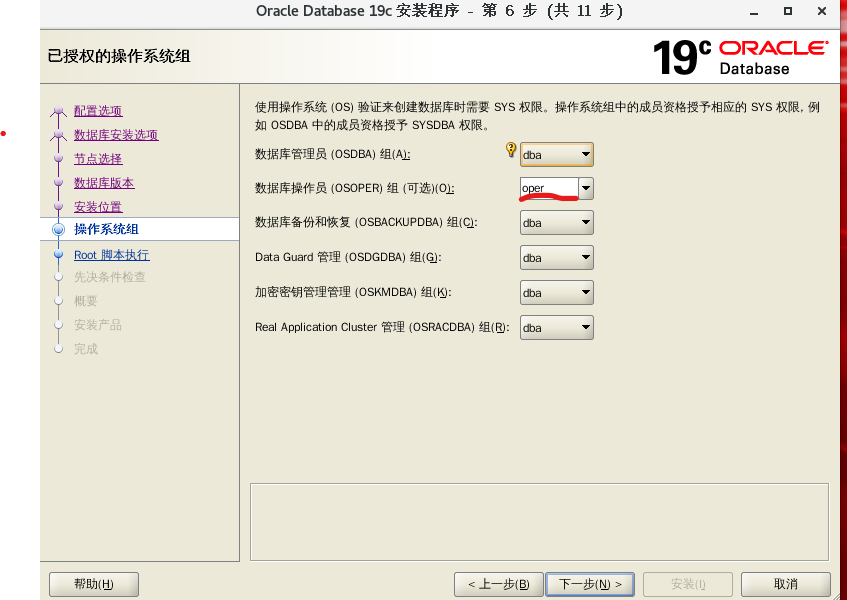Image resolution: width=847 pixels, height=600 pixels.
Task: Click the 已授权的操作系统组 page heading
Action: (x=119, y=56)
